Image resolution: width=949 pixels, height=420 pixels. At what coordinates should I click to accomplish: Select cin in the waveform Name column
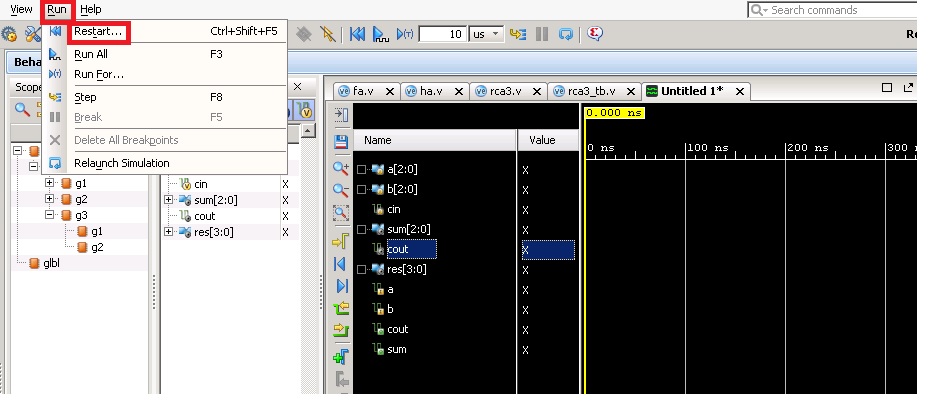pyautogui.click(x=393, y=209)
